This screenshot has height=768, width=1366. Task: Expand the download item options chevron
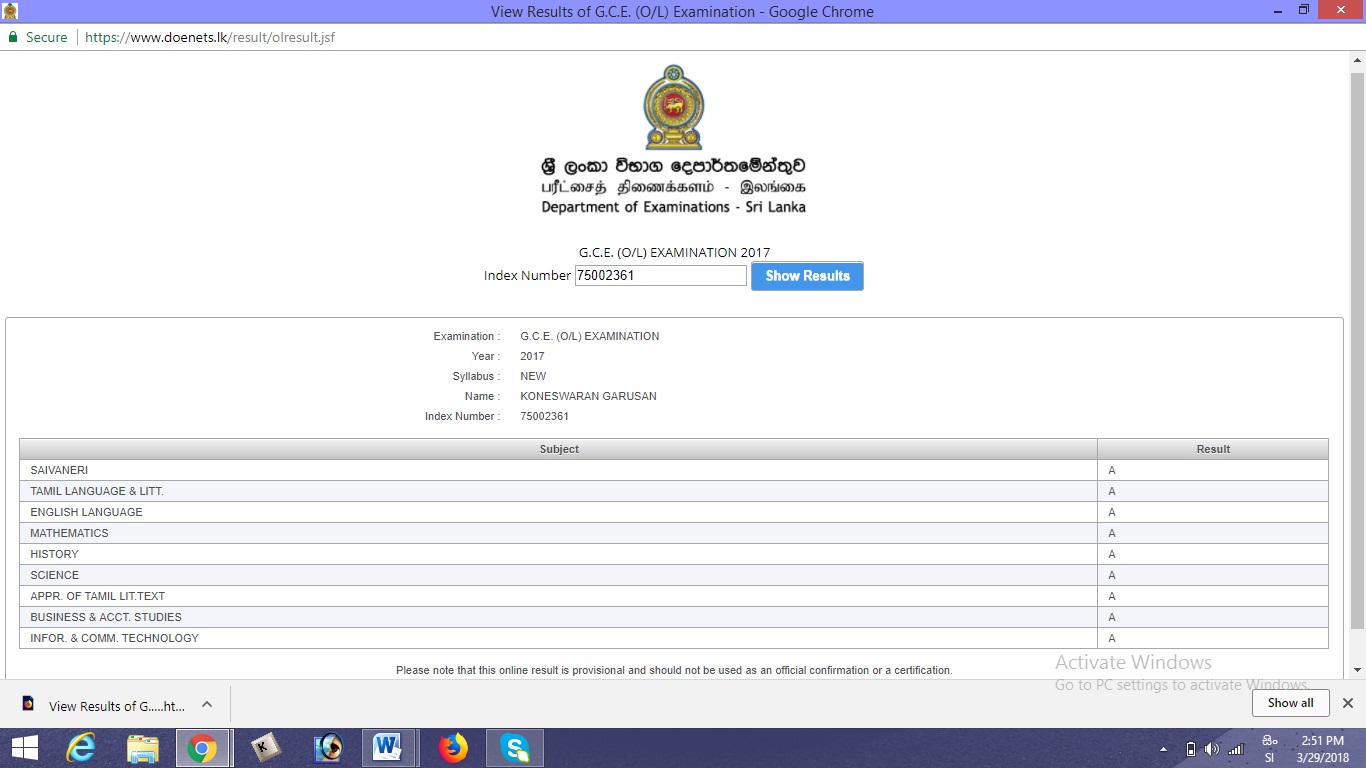point(207,704)
